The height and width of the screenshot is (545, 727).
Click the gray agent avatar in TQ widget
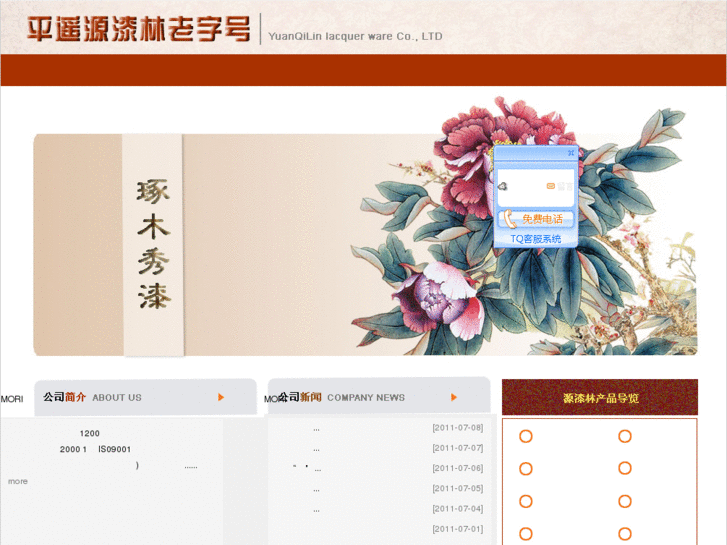(x=503, y=186)
